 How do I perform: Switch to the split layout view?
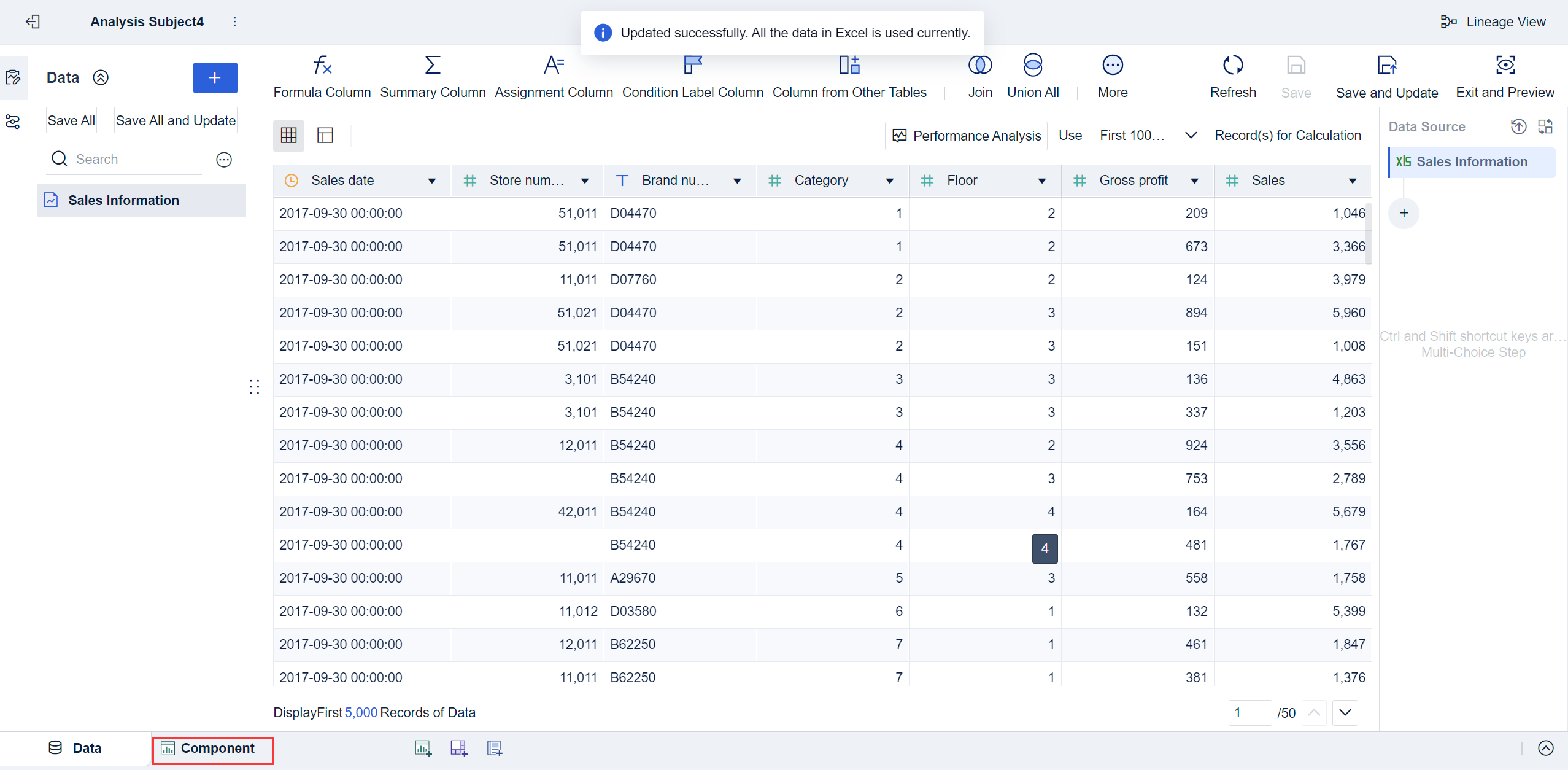click(x=325, y=135)
